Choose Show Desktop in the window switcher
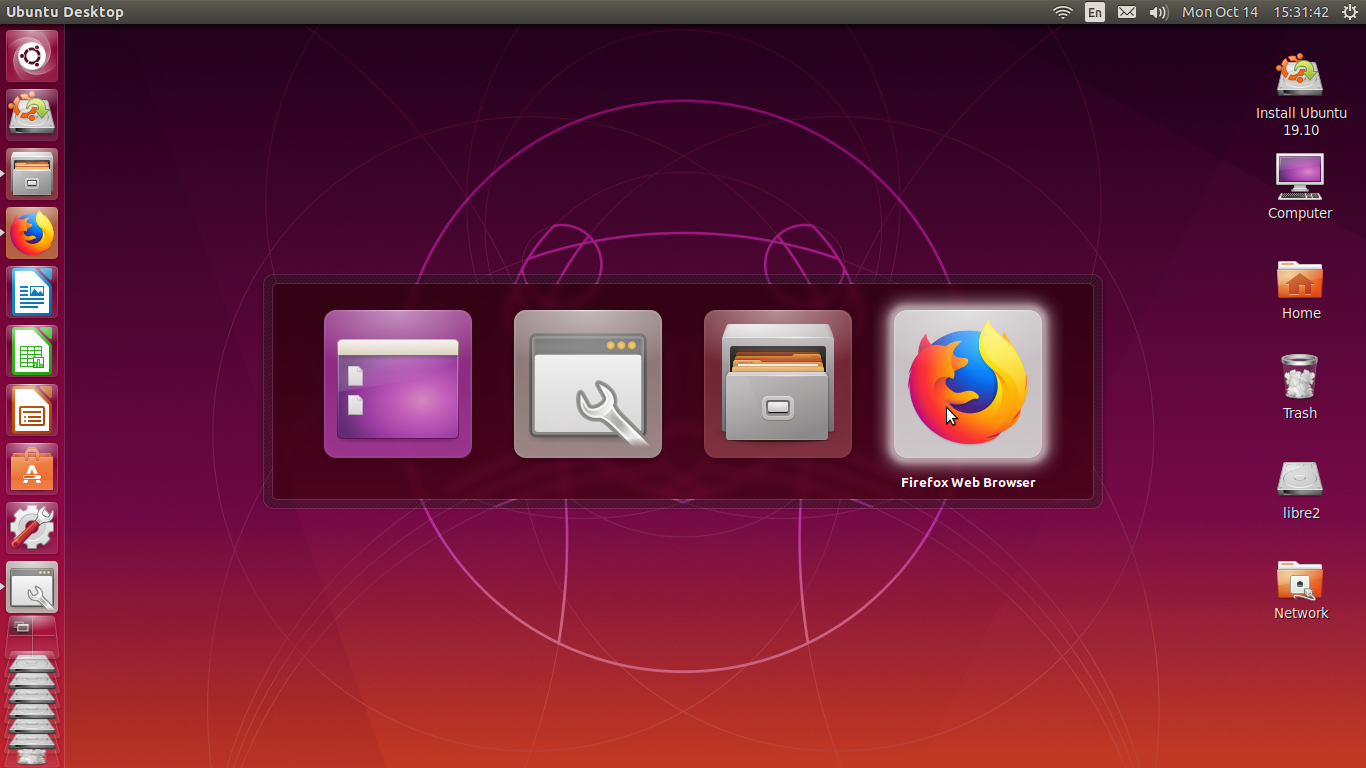This screenshot has height=768, width=1366. tap(398, 384)
